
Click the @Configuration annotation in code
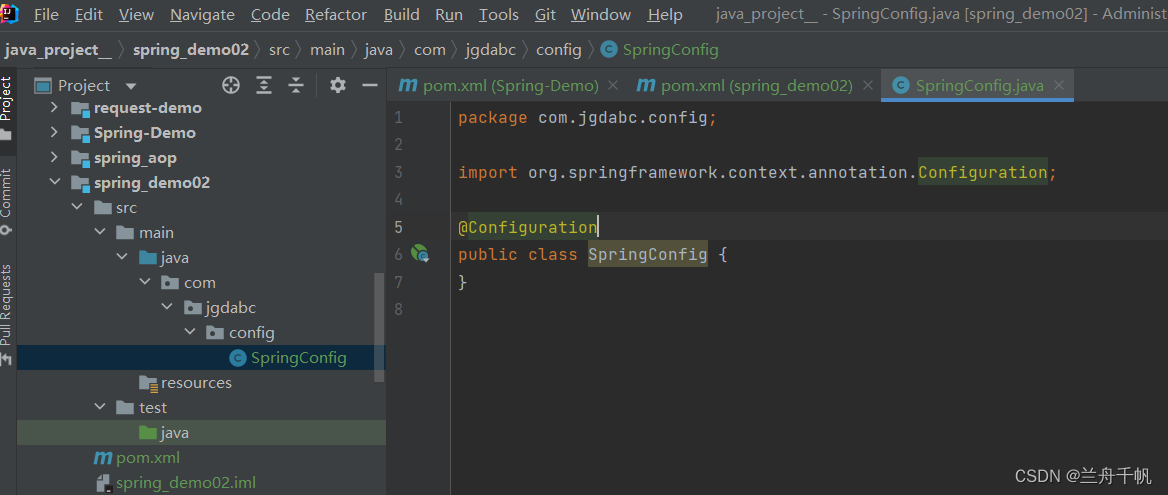(x=527, y=227)
